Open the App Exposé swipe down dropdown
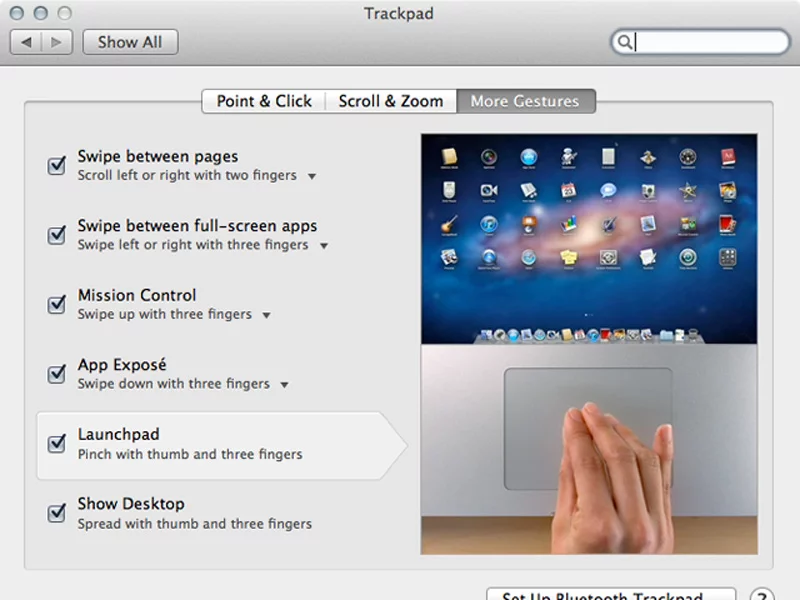The height and width of the screenshot is (600, 800). pos(283,383)
